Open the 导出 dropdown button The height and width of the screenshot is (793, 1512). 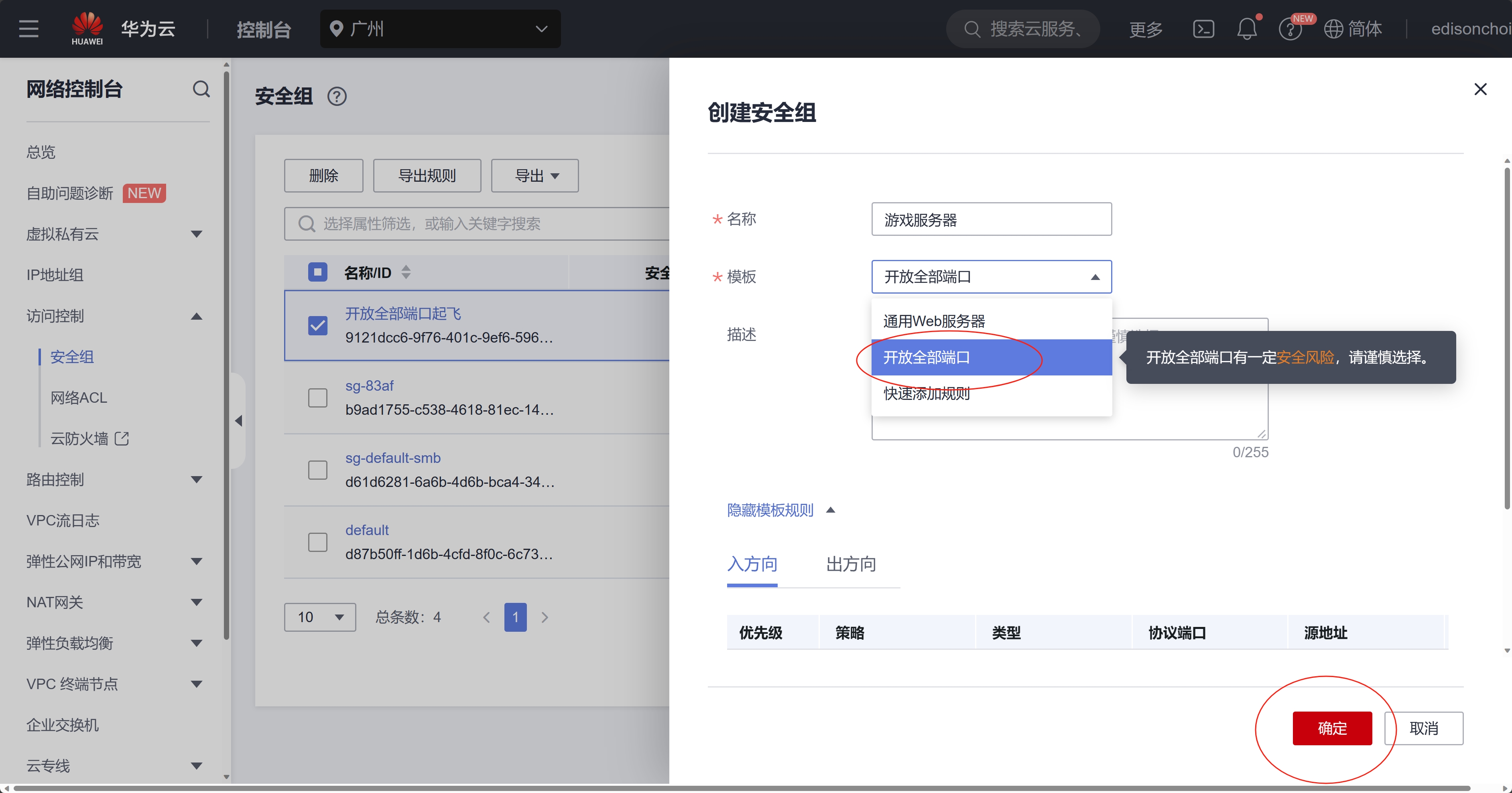[x=535, y=175]
